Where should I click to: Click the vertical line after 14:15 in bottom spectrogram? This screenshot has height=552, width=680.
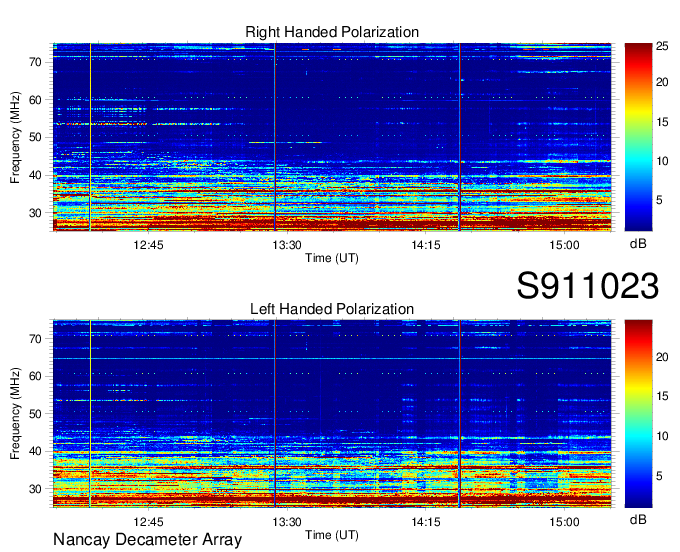(460, 414)
